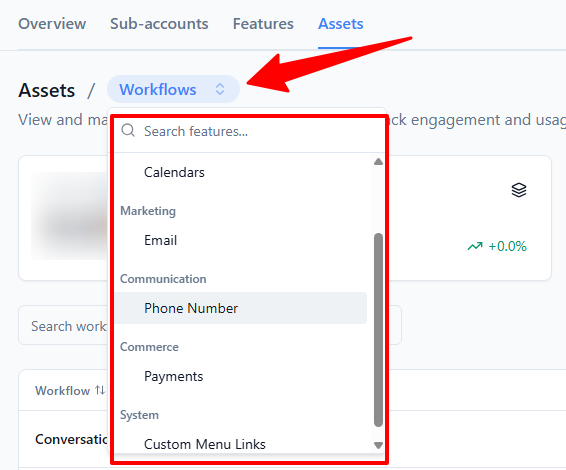This screenshot has height=470, width=566.
Task: Click the magnifier icon in features search
Action: coord(128,131)
